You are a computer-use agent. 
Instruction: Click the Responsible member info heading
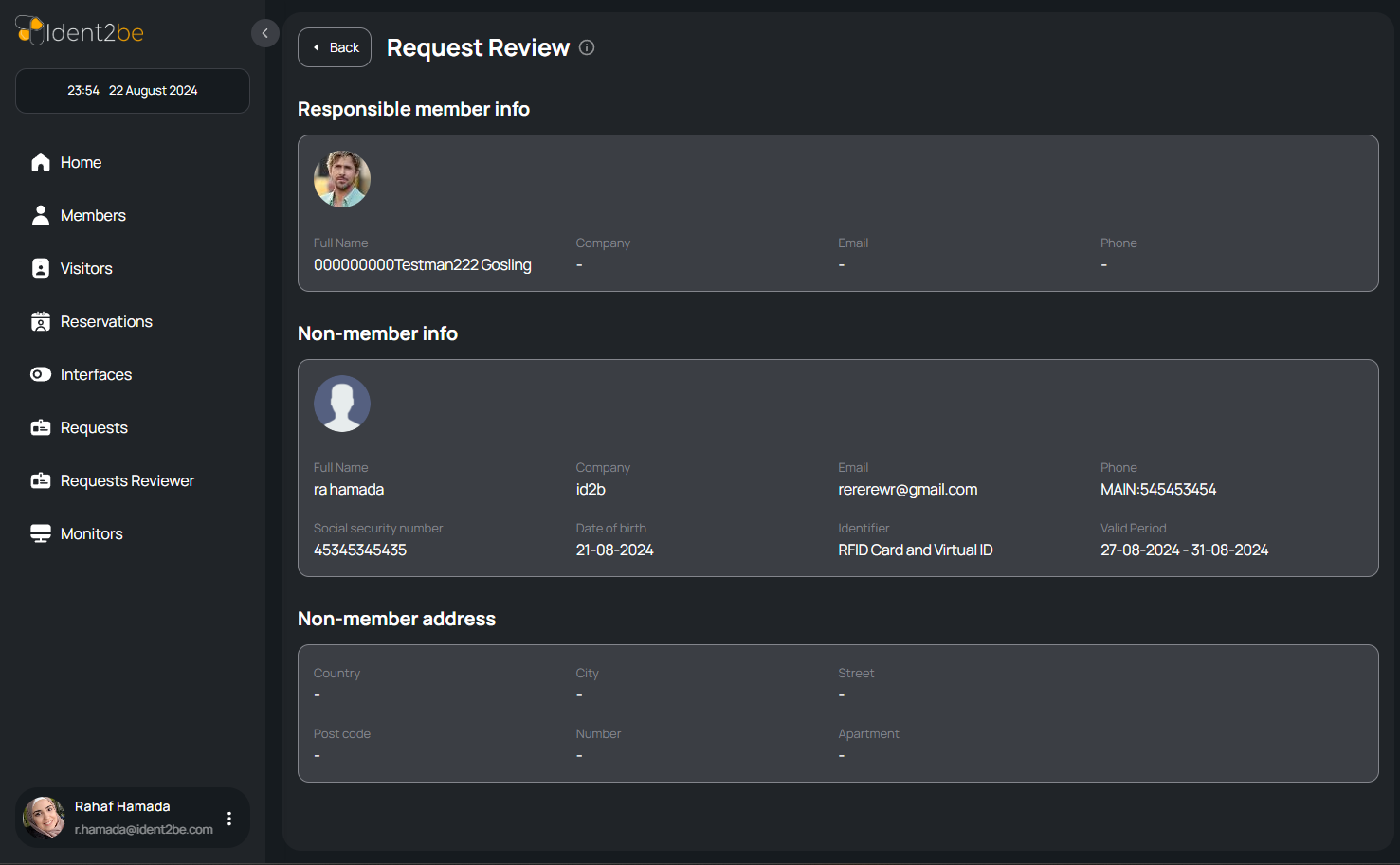coord(413,109)
